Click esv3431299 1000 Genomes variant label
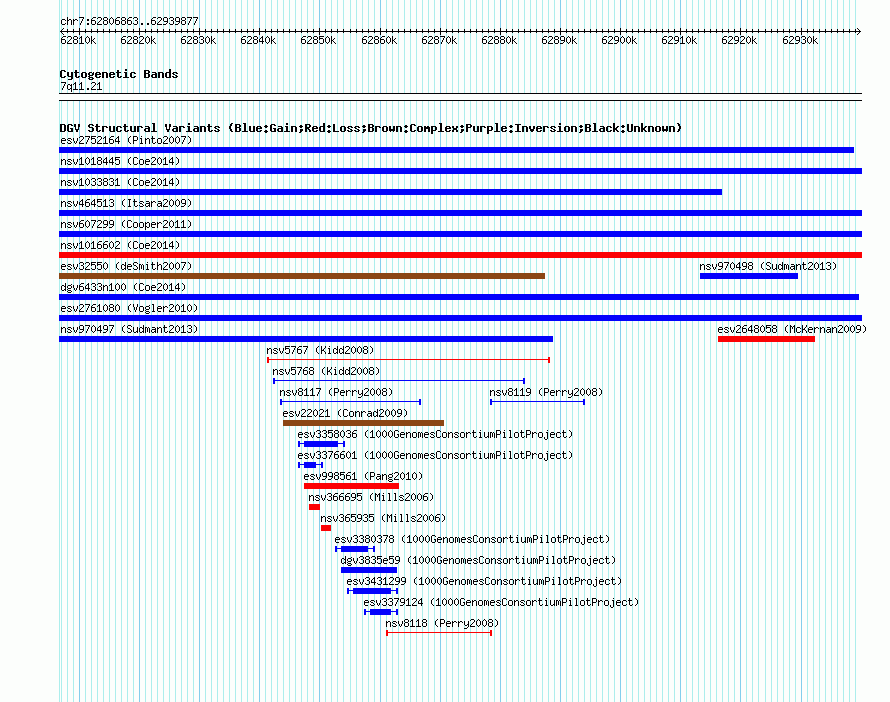This screenshot has width=890, height=702. point(484,581)
